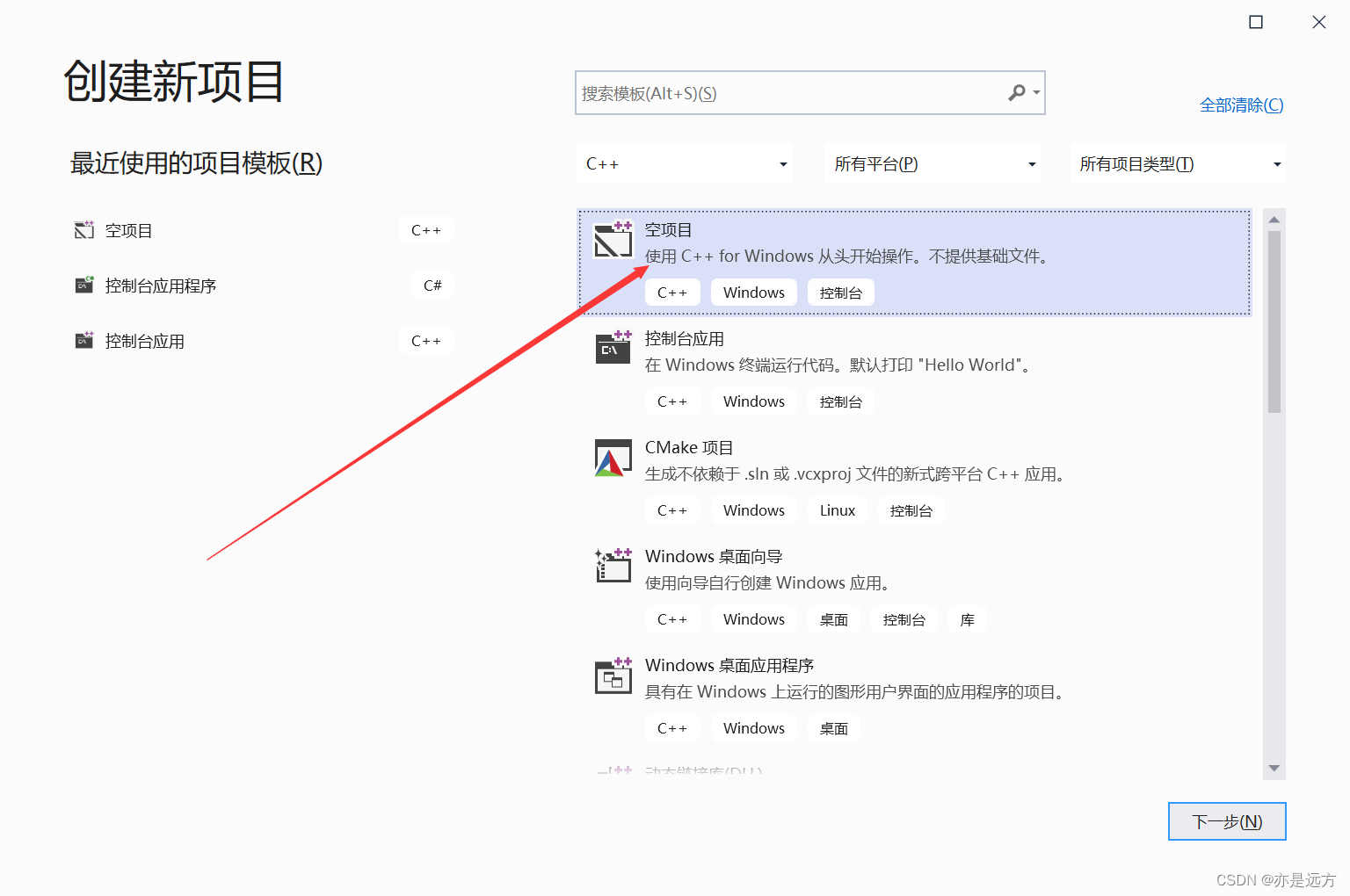
Task: Click the 下一步 (Next) button
Action: (1226, 820)
